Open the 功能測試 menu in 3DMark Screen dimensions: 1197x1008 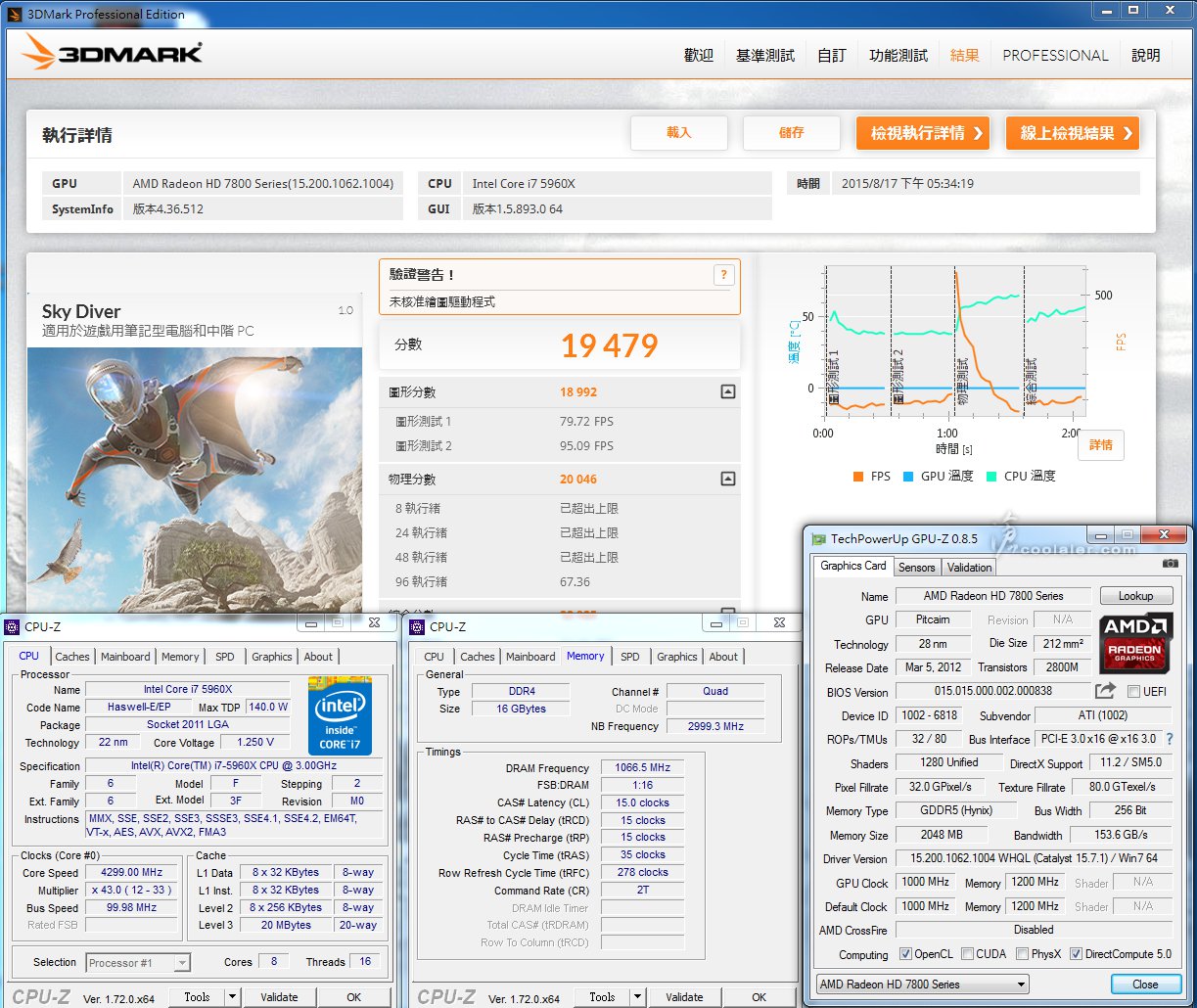click(x=898, y=56)
